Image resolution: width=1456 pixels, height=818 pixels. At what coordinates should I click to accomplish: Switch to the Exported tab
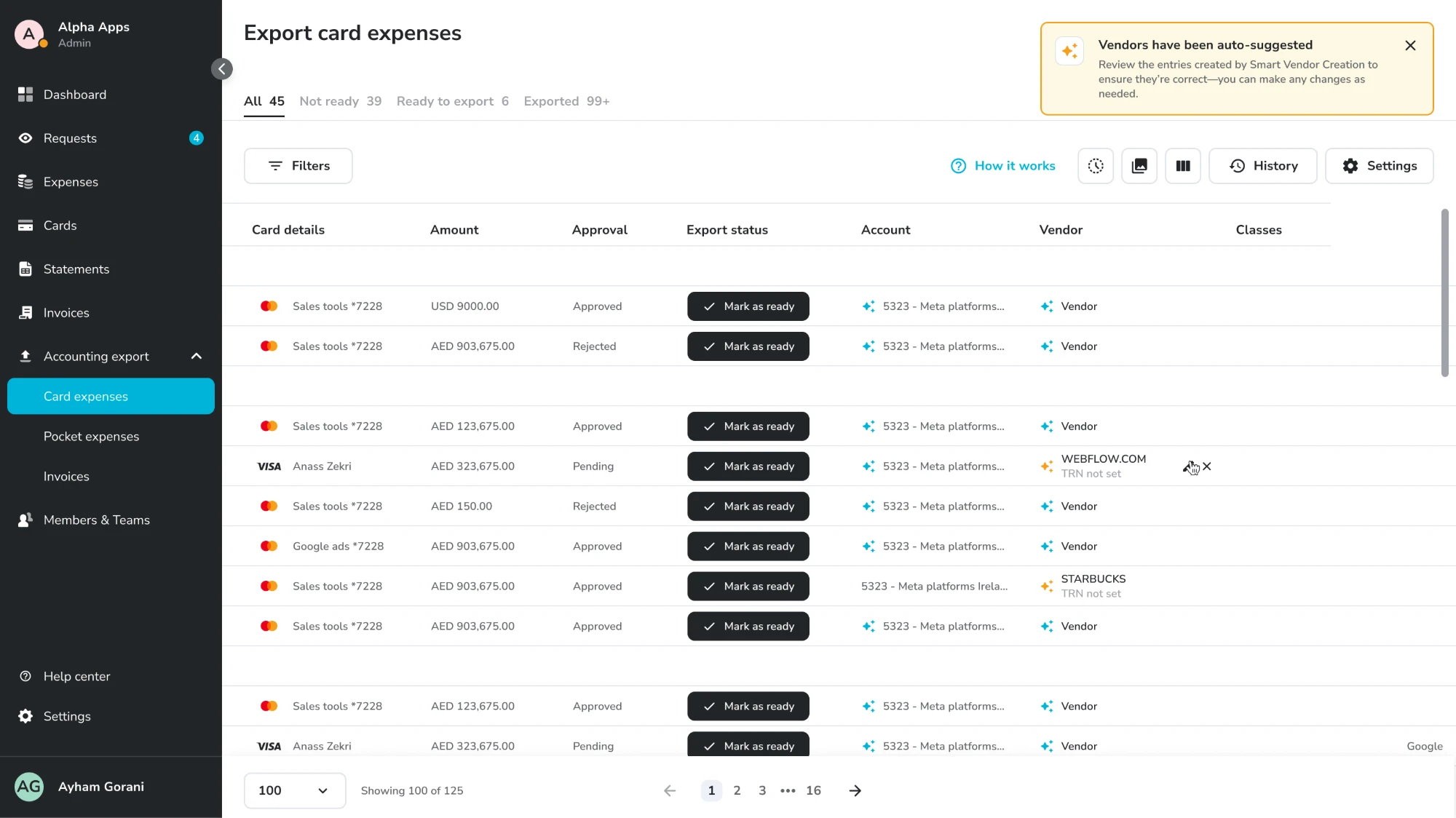click(566, 101)
